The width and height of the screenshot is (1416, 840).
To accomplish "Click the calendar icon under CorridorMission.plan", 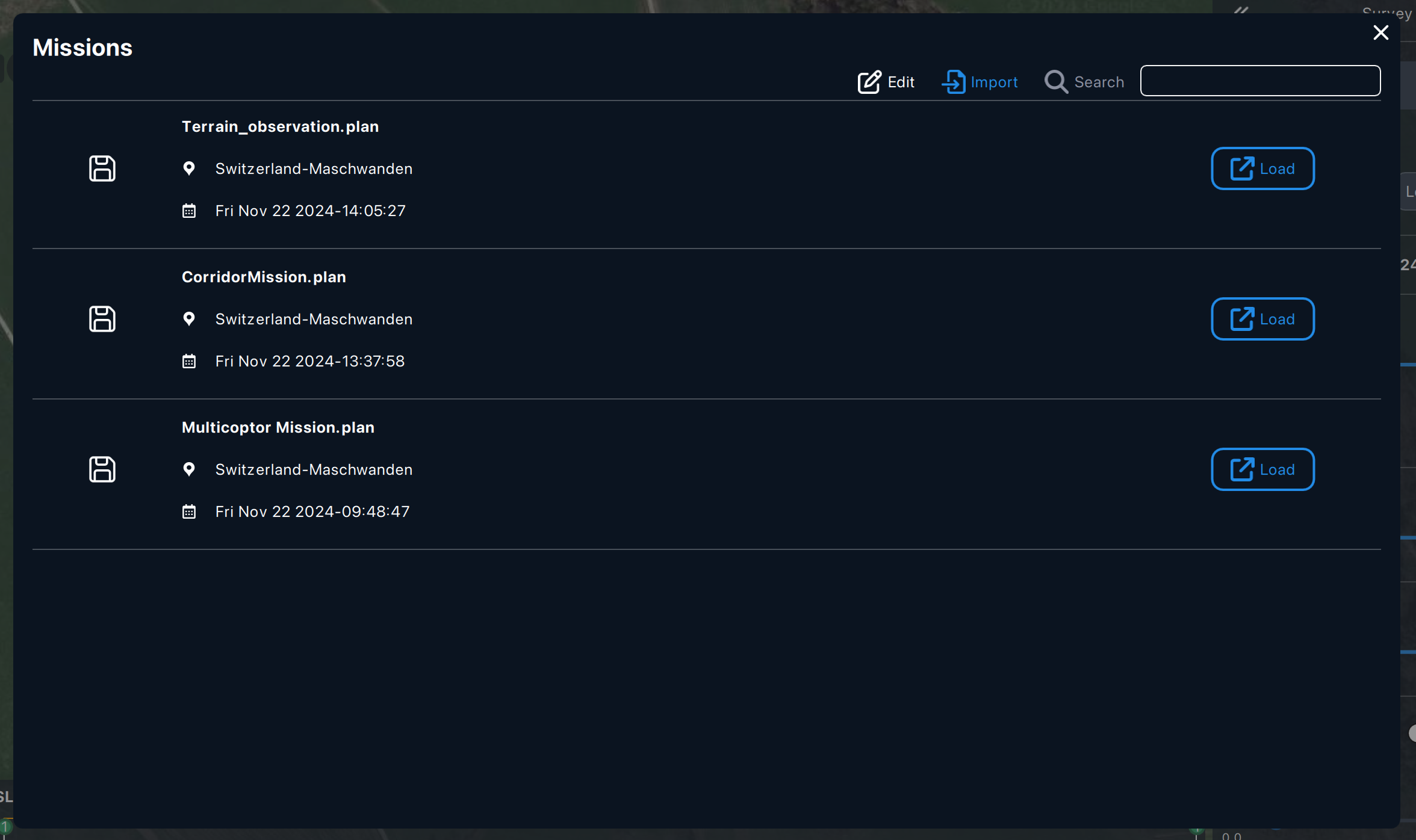I will [189, 361].
